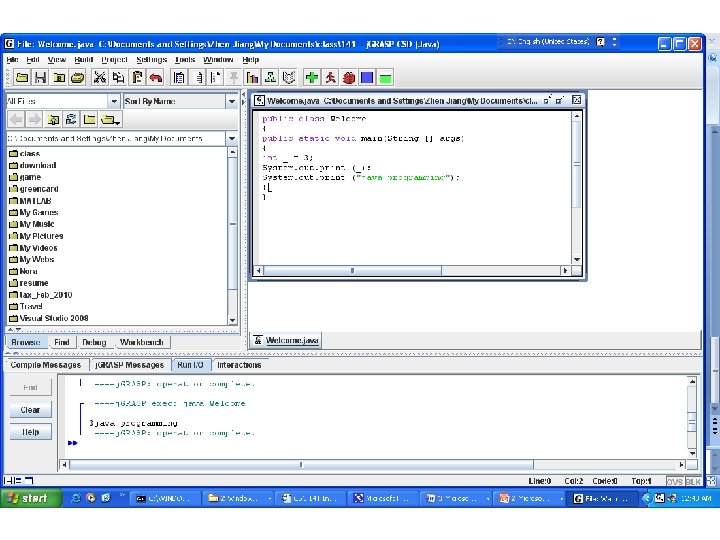The width and height of the screenshot is (720, 540).
Task: Click the blue square toolbar button
Action: pos(366,77)
